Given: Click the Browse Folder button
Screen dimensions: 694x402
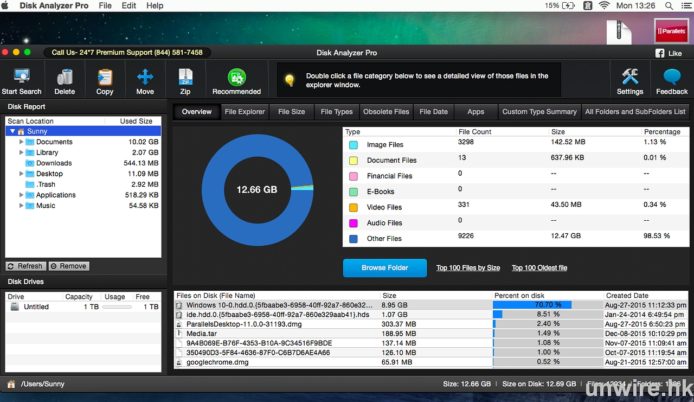Looking at the screenshot, I should tap(385, 268).
